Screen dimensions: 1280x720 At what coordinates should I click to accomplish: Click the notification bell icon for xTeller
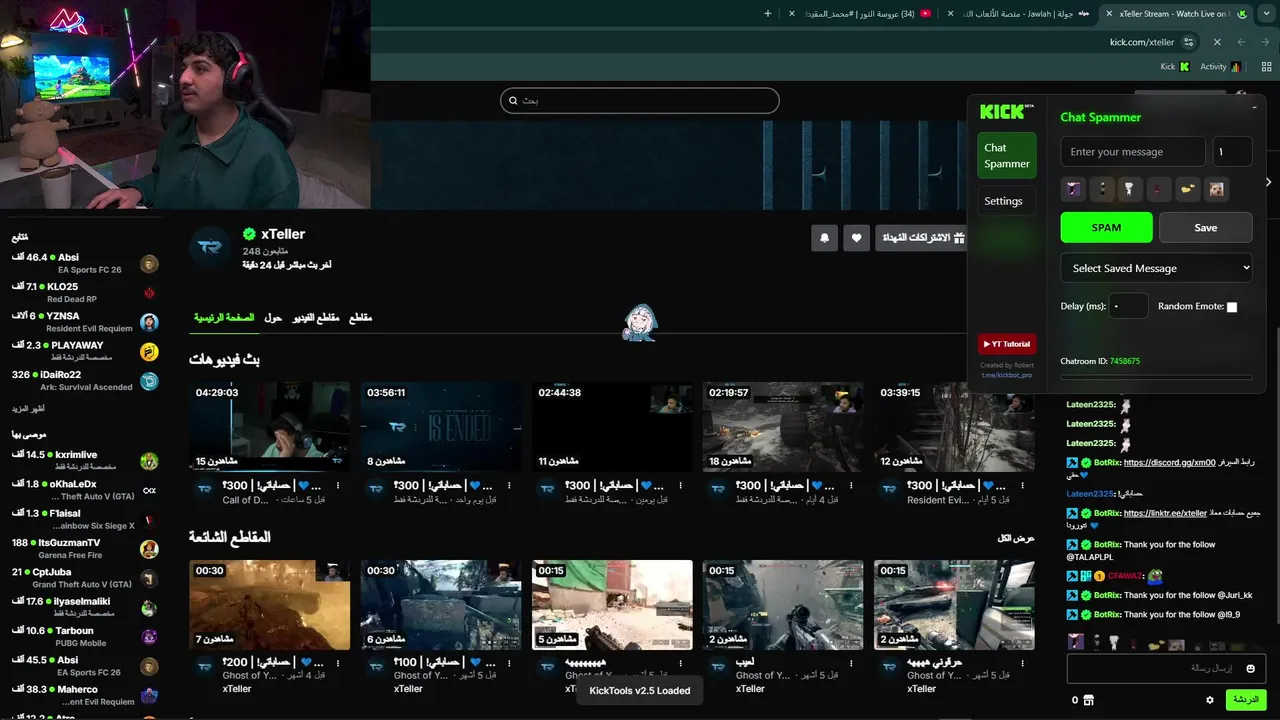pyautogui.click(x=825, y=238)
